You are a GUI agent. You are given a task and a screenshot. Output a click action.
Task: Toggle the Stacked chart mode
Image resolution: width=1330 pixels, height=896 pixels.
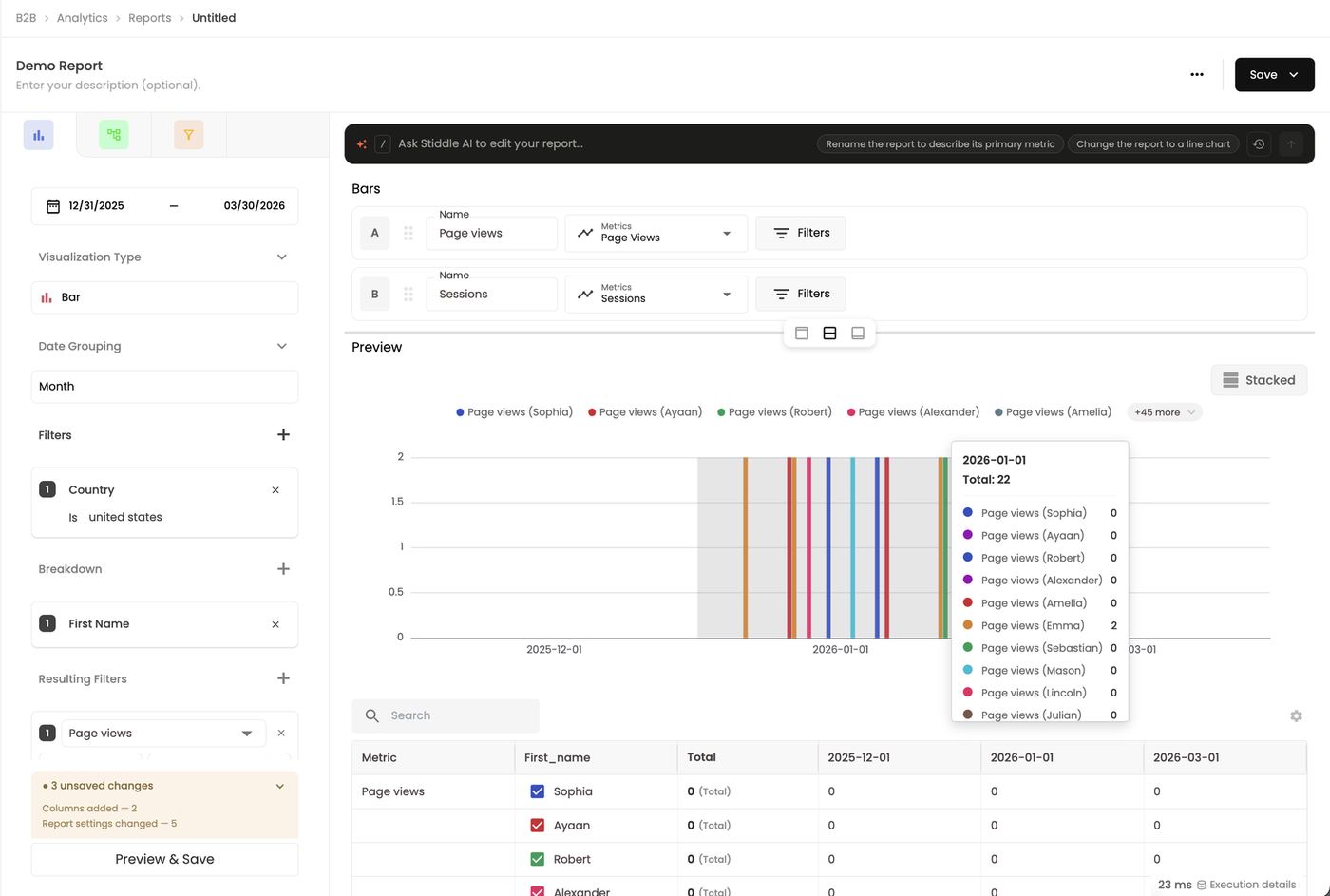point(1259,380)
